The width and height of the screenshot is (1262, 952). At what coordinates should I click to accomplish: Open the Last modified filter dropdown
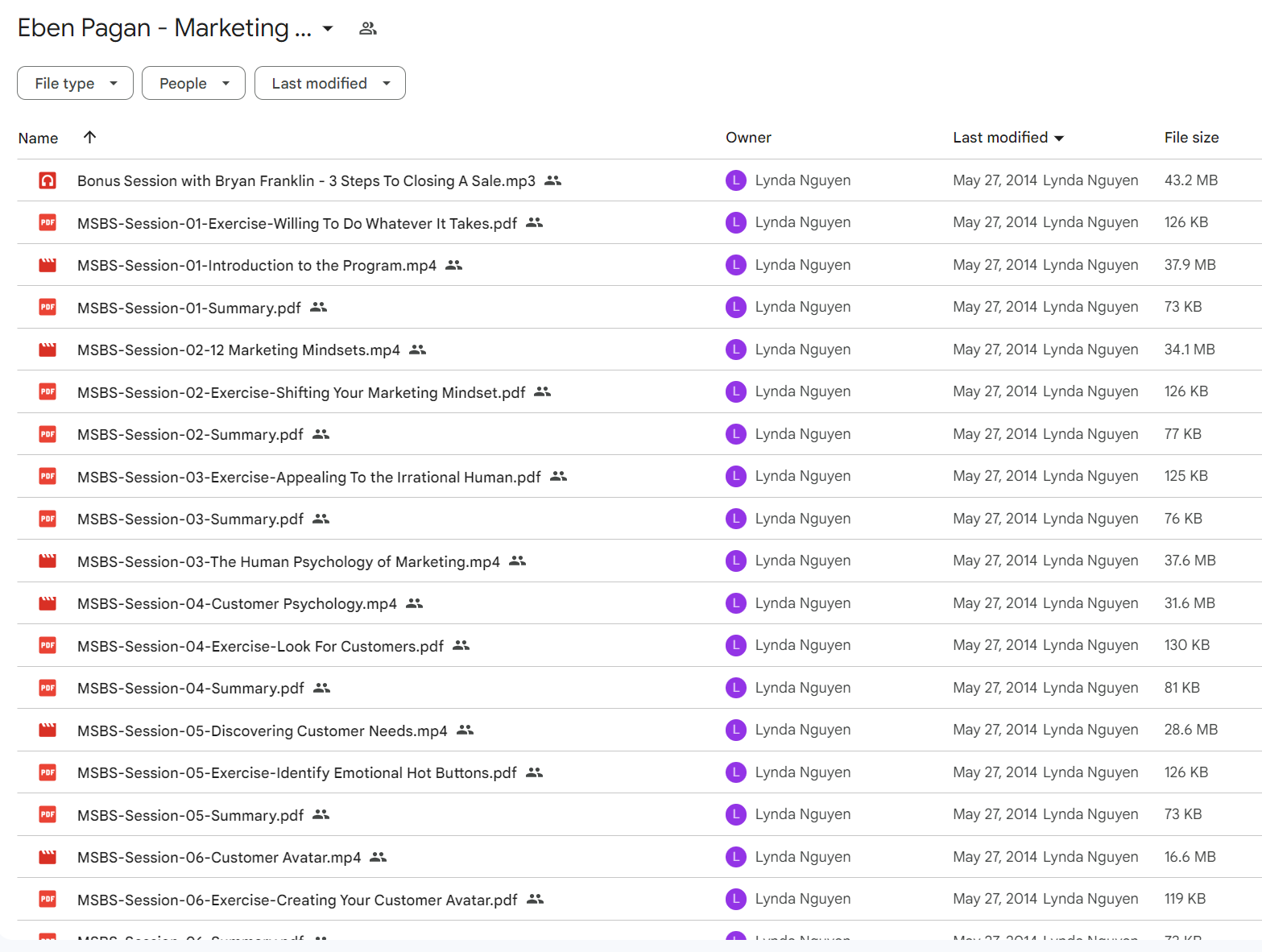tap(330, 83)
